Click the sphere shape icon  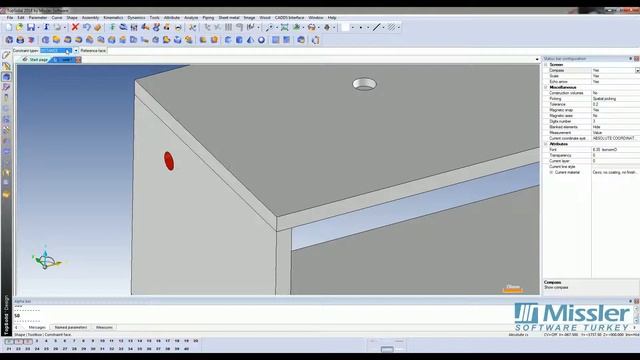(261, 40)
